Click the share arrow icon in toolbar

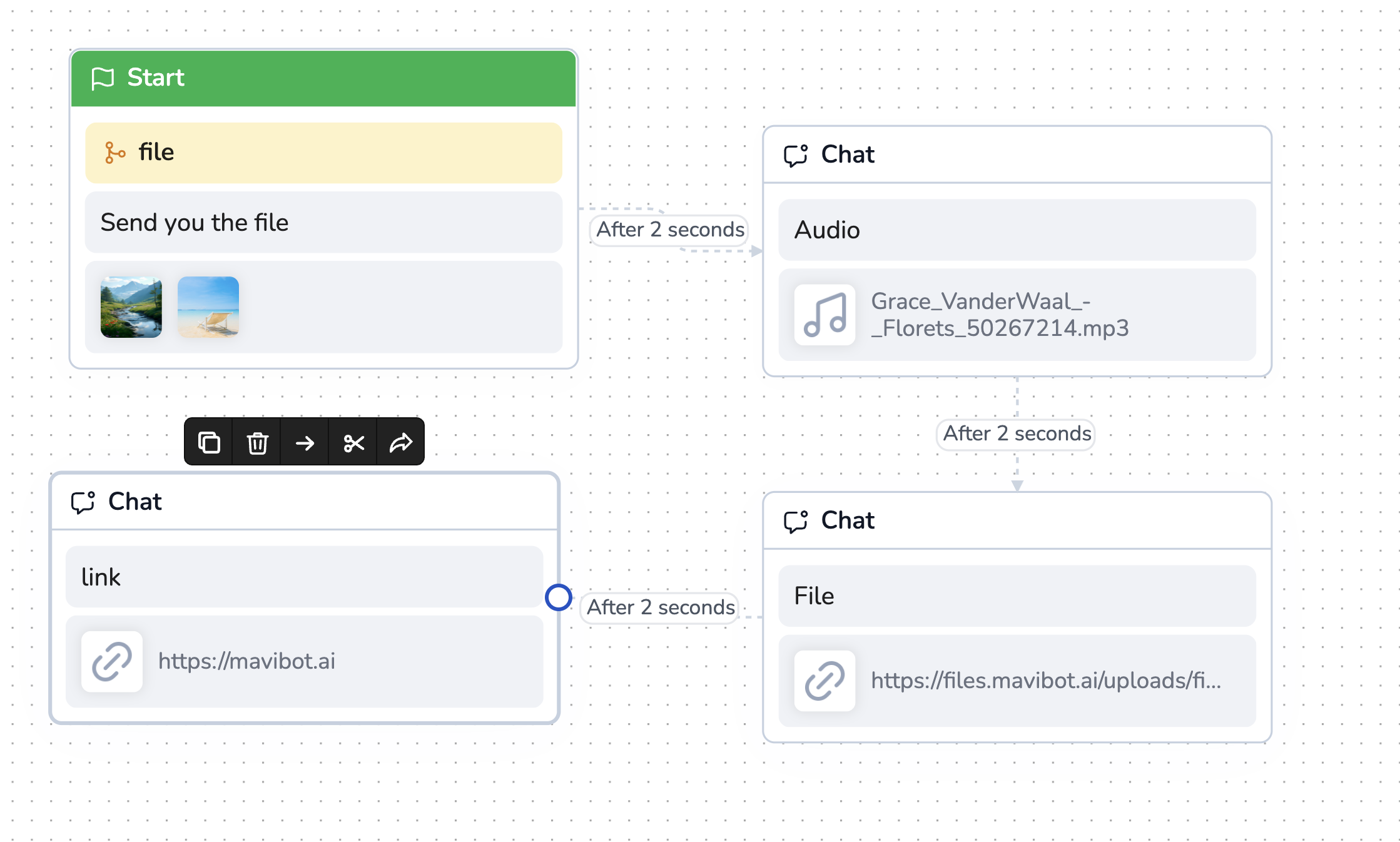tap(401, 442)
